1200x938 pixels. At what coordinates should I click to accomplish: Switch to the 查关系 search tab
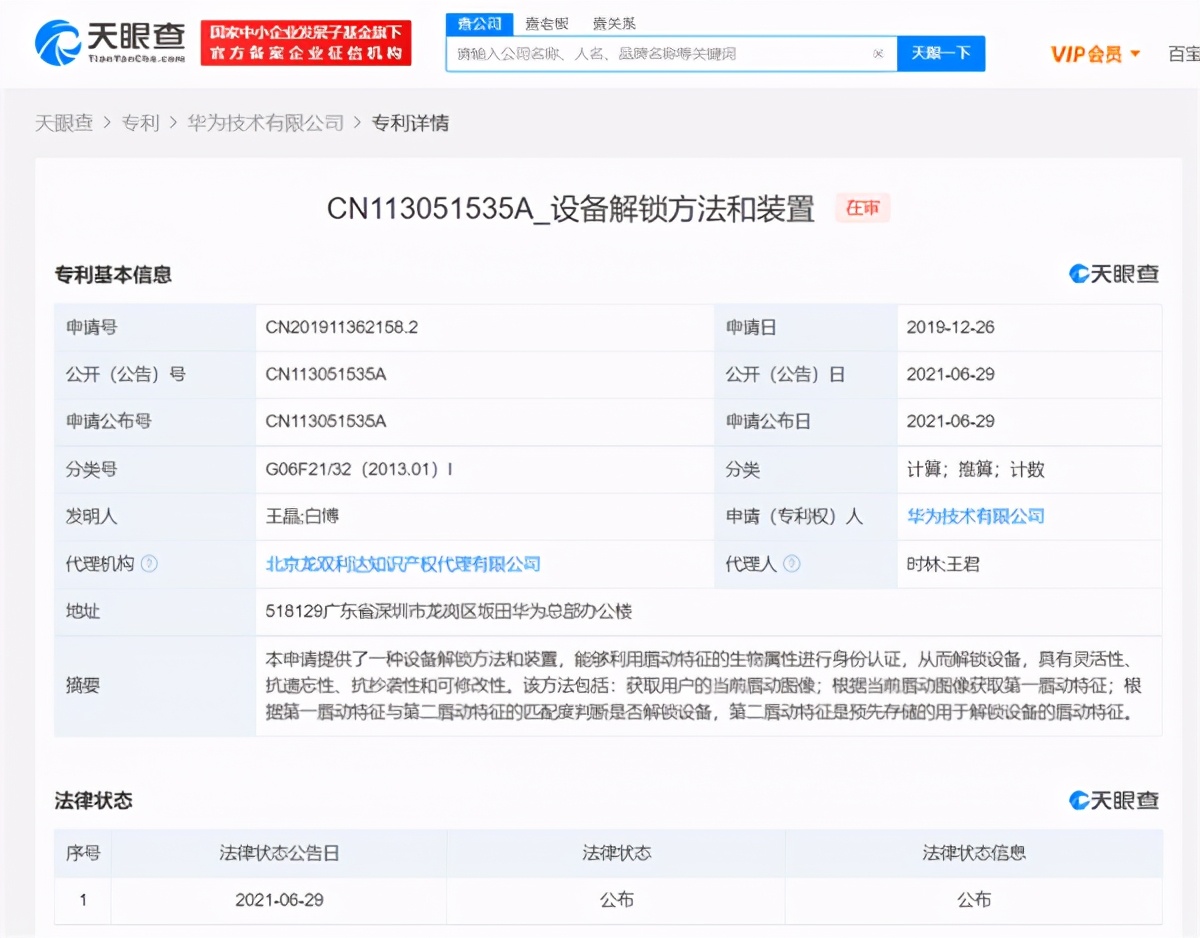613,23
